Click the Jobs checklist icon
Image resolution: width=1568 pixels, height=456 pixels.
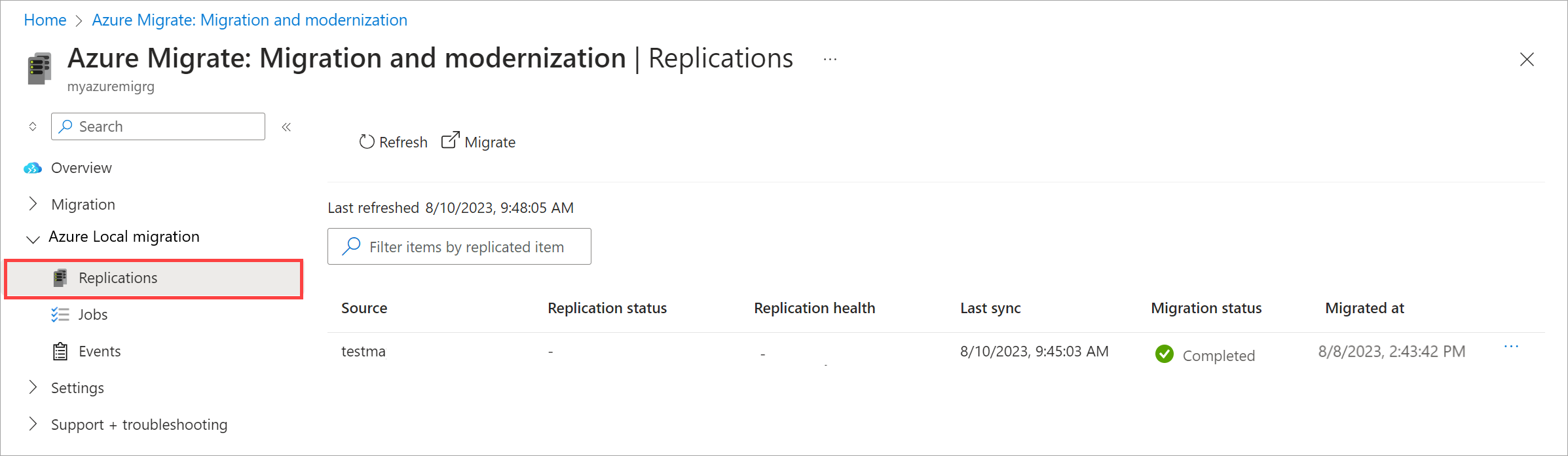[60, 314]
